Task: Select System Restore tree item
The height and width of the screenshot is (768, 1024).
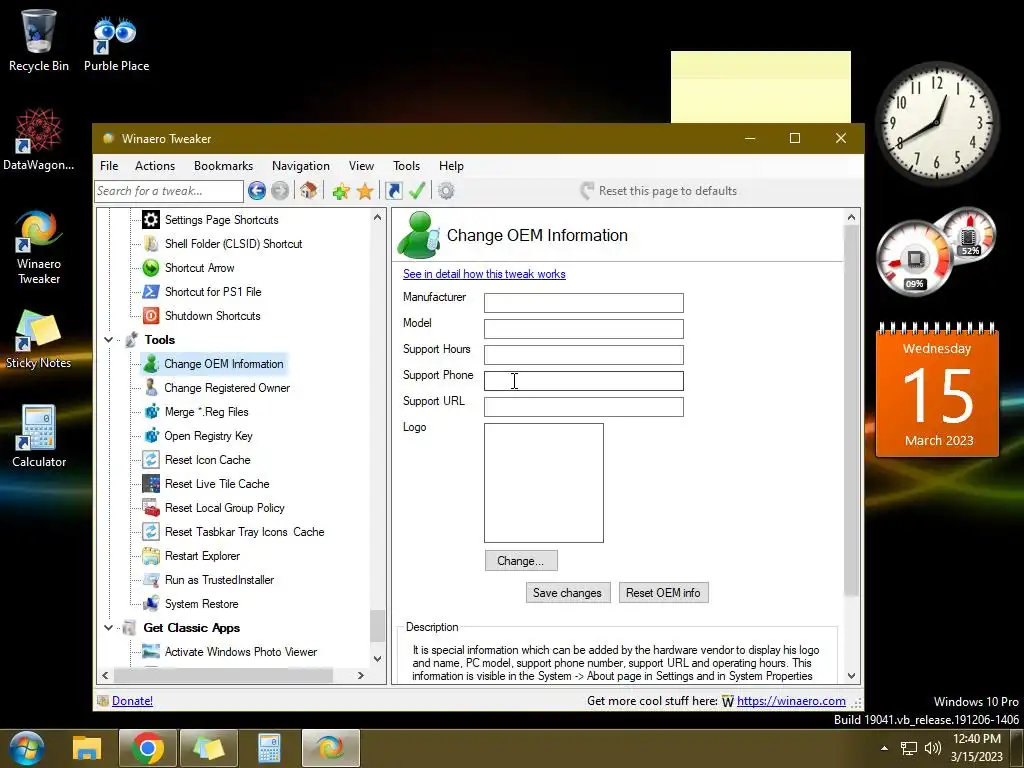Action: [x=201, y=604]
